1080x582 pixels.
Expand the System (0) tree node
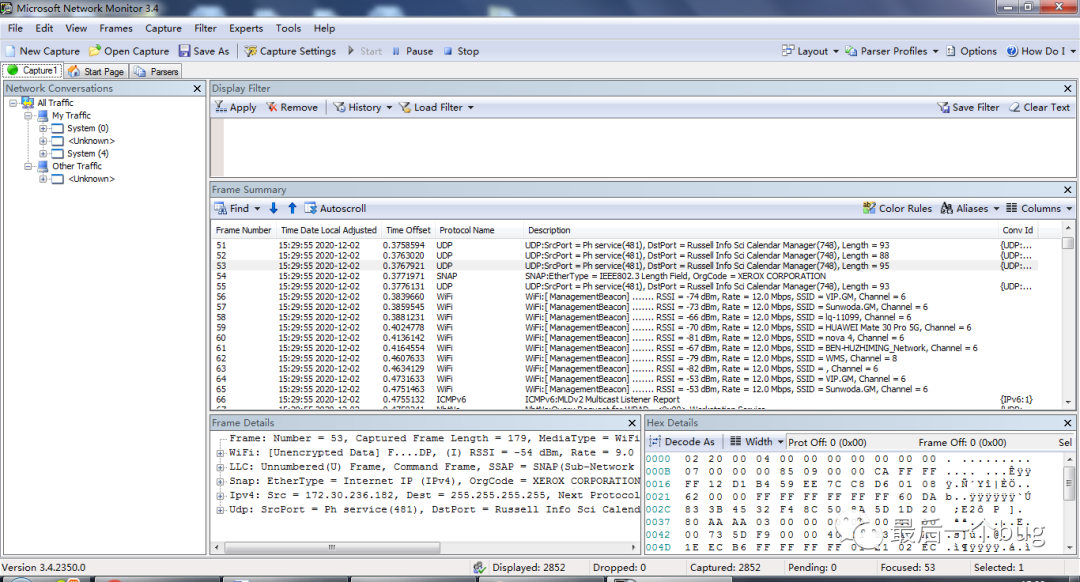[x=43, y=128]
